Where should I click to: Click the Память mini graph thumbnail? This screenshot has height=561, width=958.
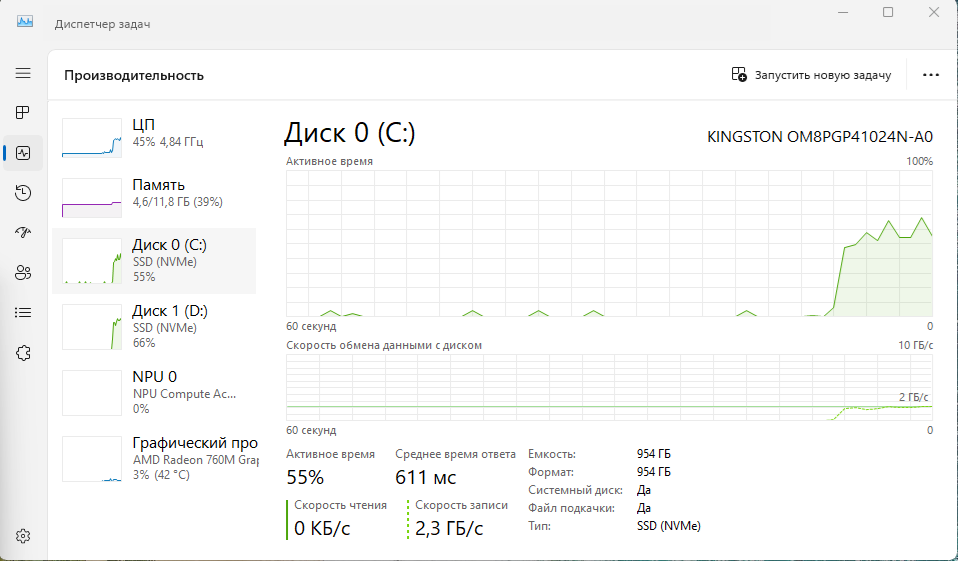[x=92, y=197]
